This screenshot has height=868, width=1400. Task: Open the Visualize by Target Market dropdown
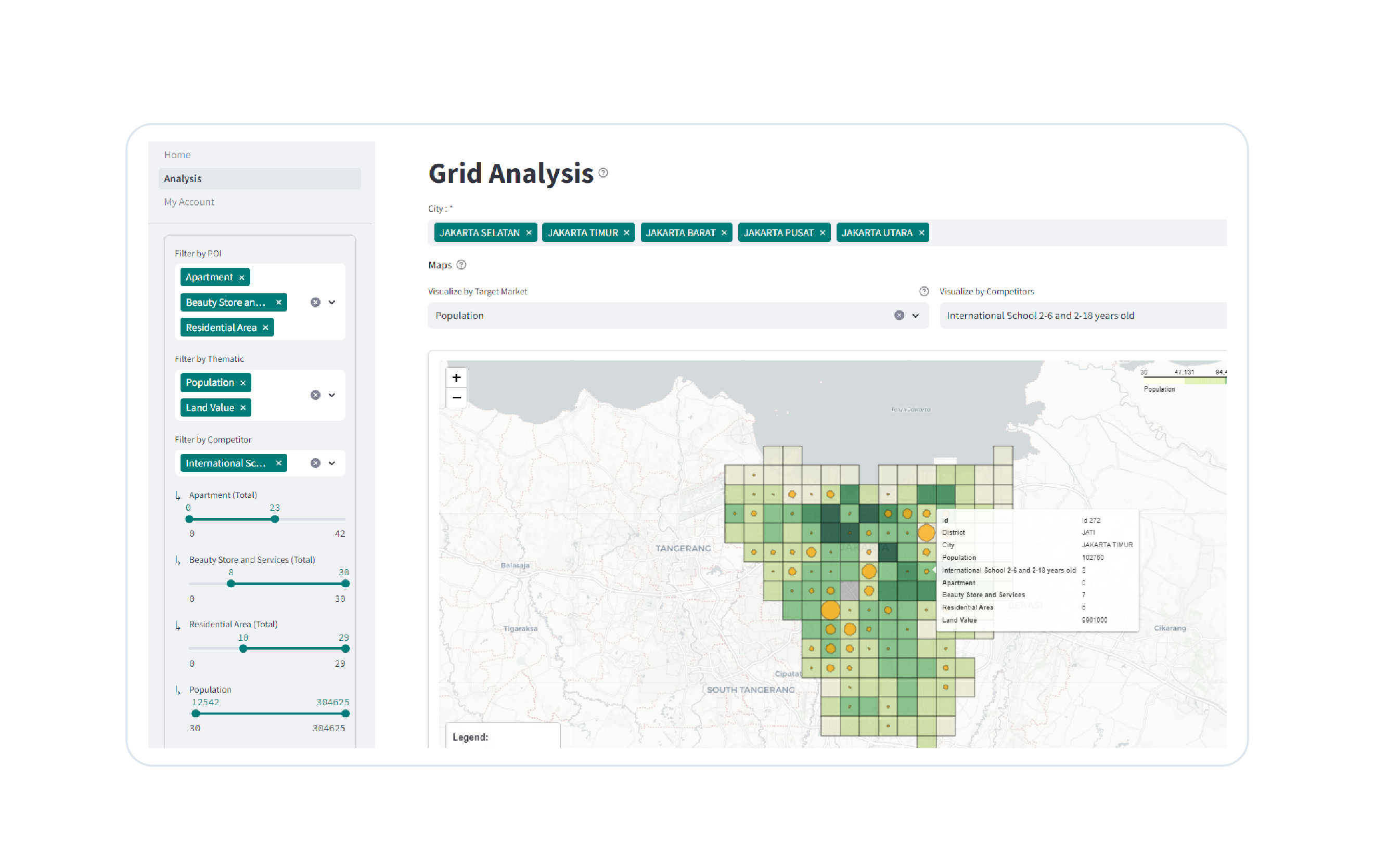pos(915,315)
